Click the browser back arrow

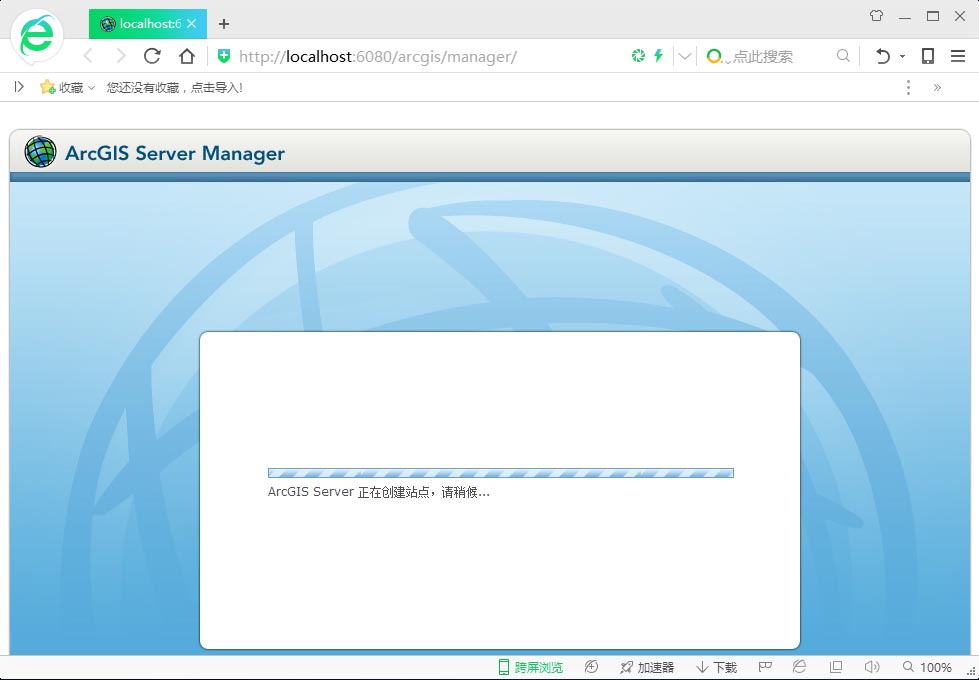tap(88, 56)
